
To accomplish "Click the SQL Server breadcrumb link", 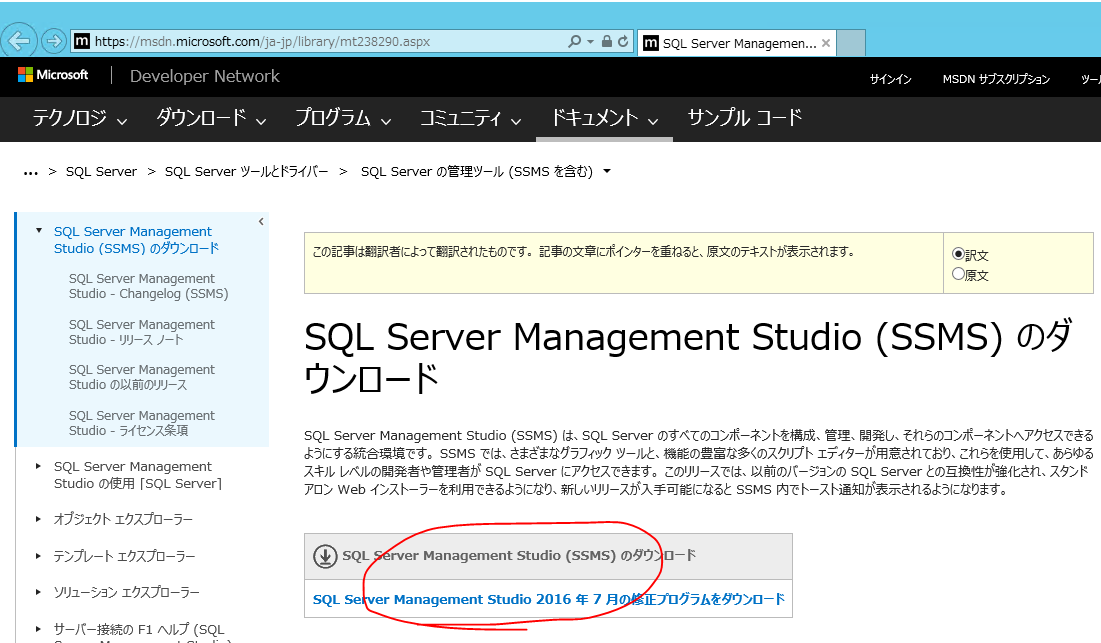I will pos(101,171).
